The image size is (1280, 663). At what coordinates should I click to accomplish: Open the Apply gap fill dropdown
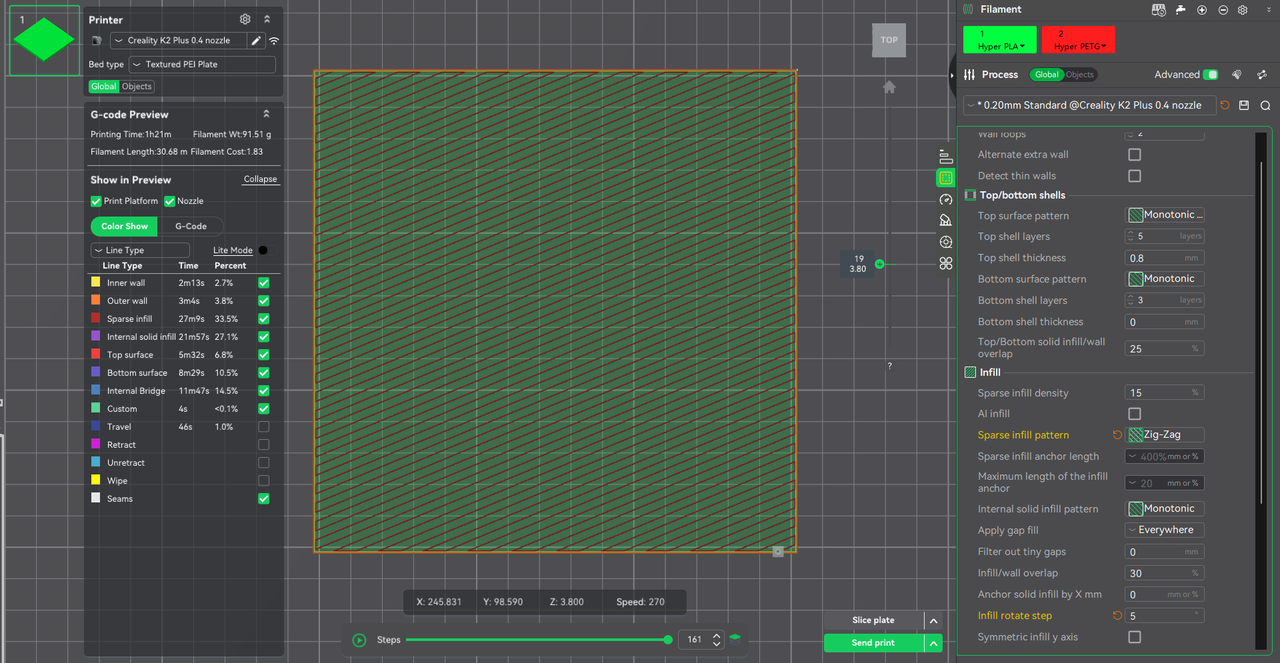(1164, 530)
